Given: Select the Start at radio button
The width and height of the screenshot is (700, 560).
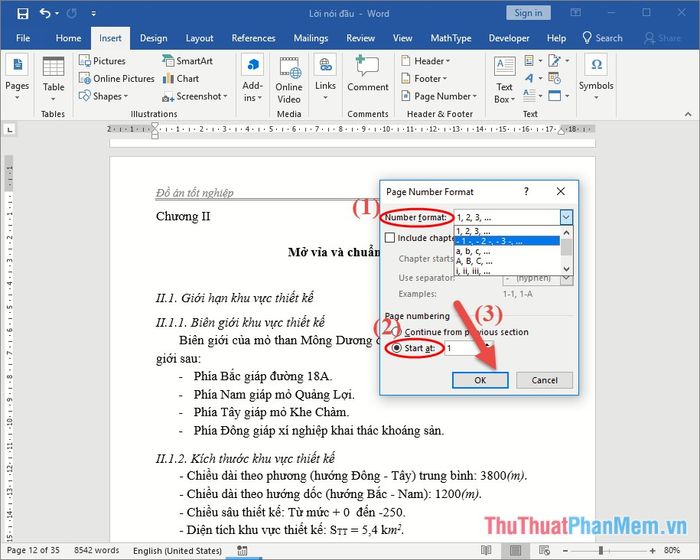Looking at the screenshot, I should (x=397, y=348).
